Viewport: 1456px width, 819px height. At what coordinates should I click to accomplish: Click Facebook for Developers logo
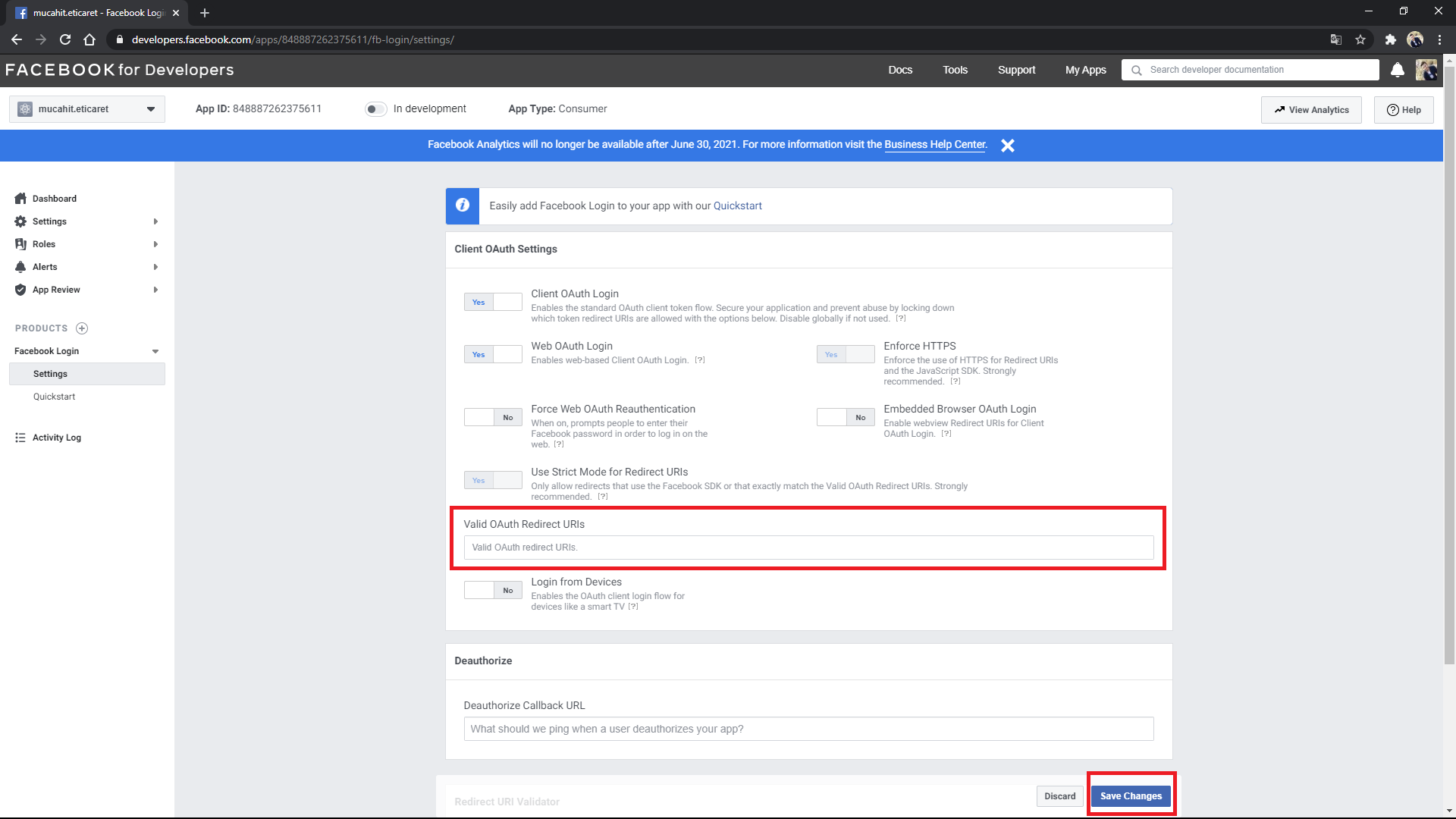(x=120, y=70)
